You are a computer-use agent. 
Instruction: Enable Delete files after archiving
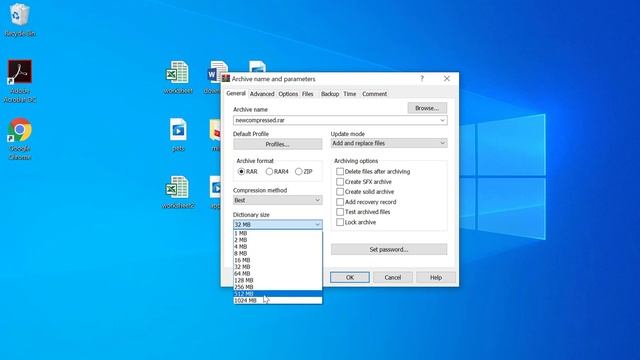tap(340, 171)
